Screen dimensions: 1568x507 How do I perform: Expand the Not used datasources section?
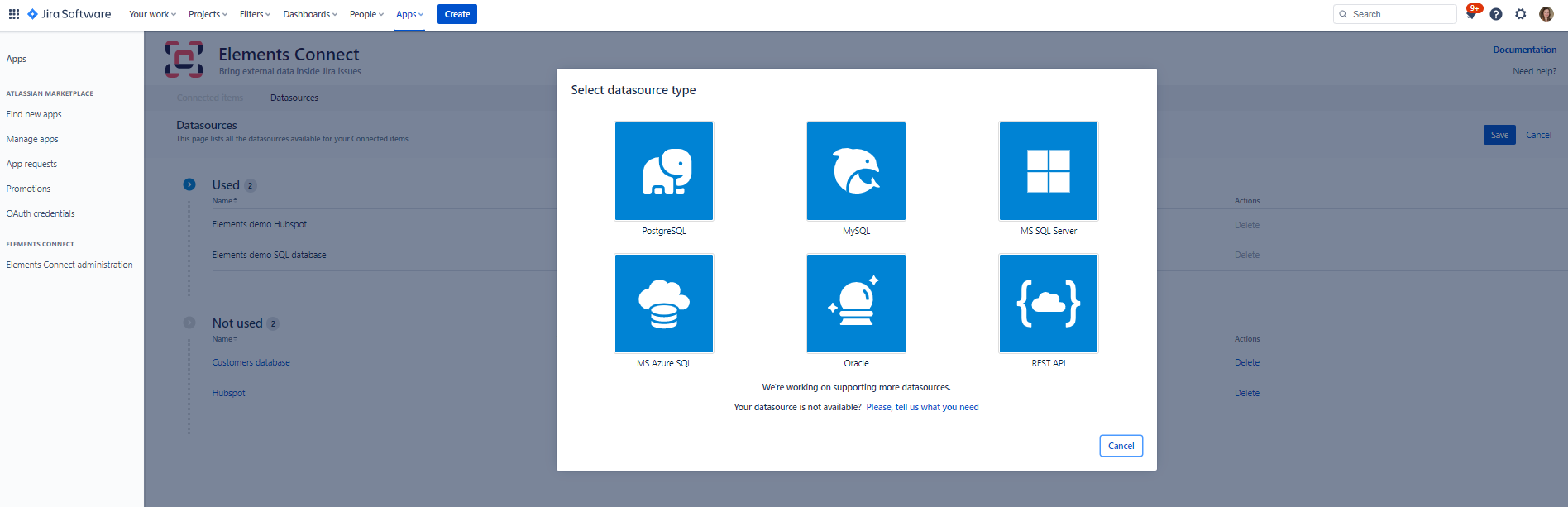coord(189,323)
